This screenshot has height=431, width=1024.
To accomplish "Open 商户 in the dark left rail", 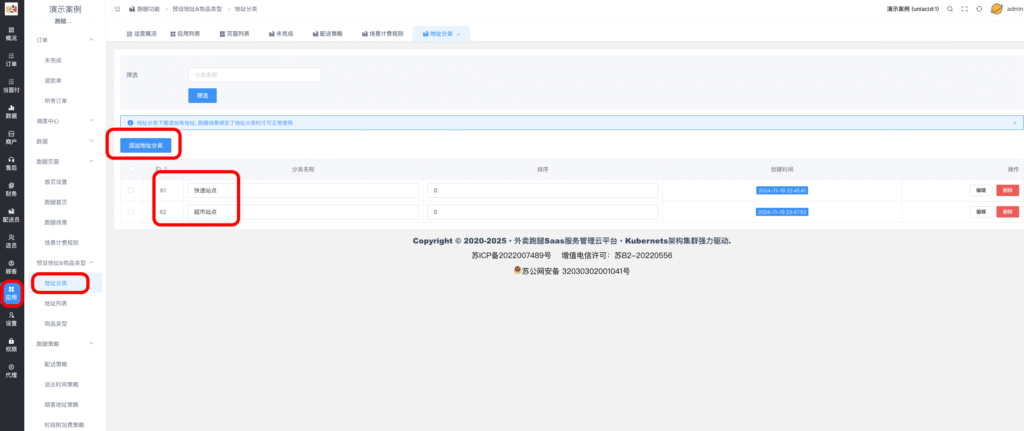I will point(11,137).
